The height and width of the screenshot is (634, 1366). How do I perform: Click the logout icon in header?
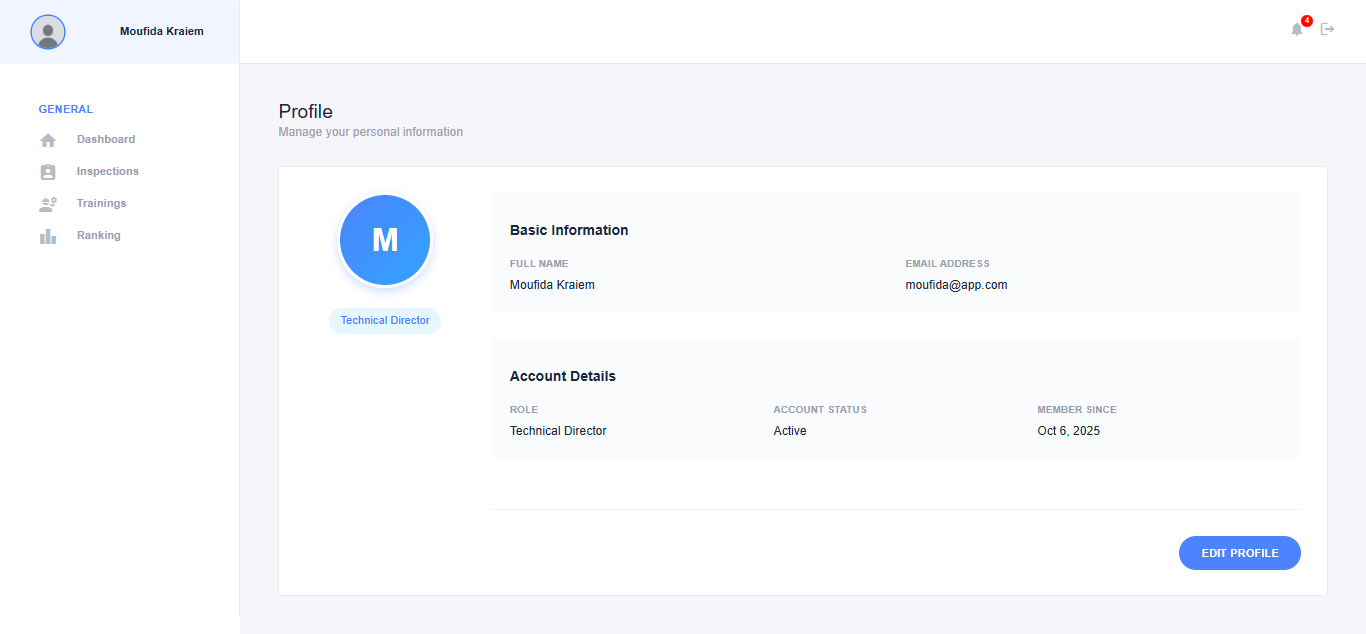pyautogui.click(x=1328, y=29)
